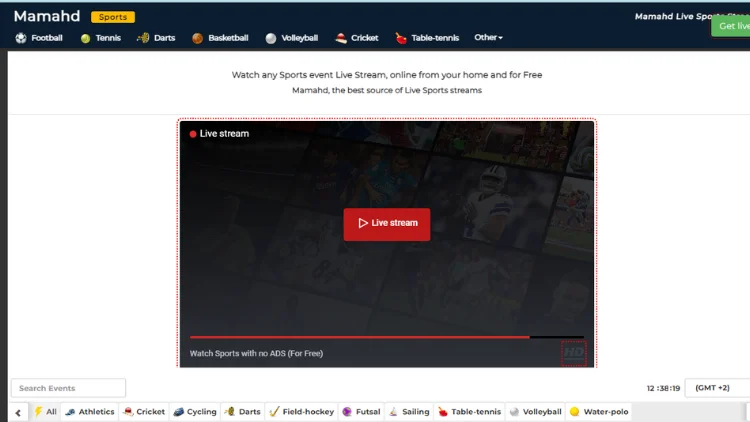This screenshot has width=750, height=422.
Task: Click the Tennis ball icon in navbar
Action: point(85,38)
